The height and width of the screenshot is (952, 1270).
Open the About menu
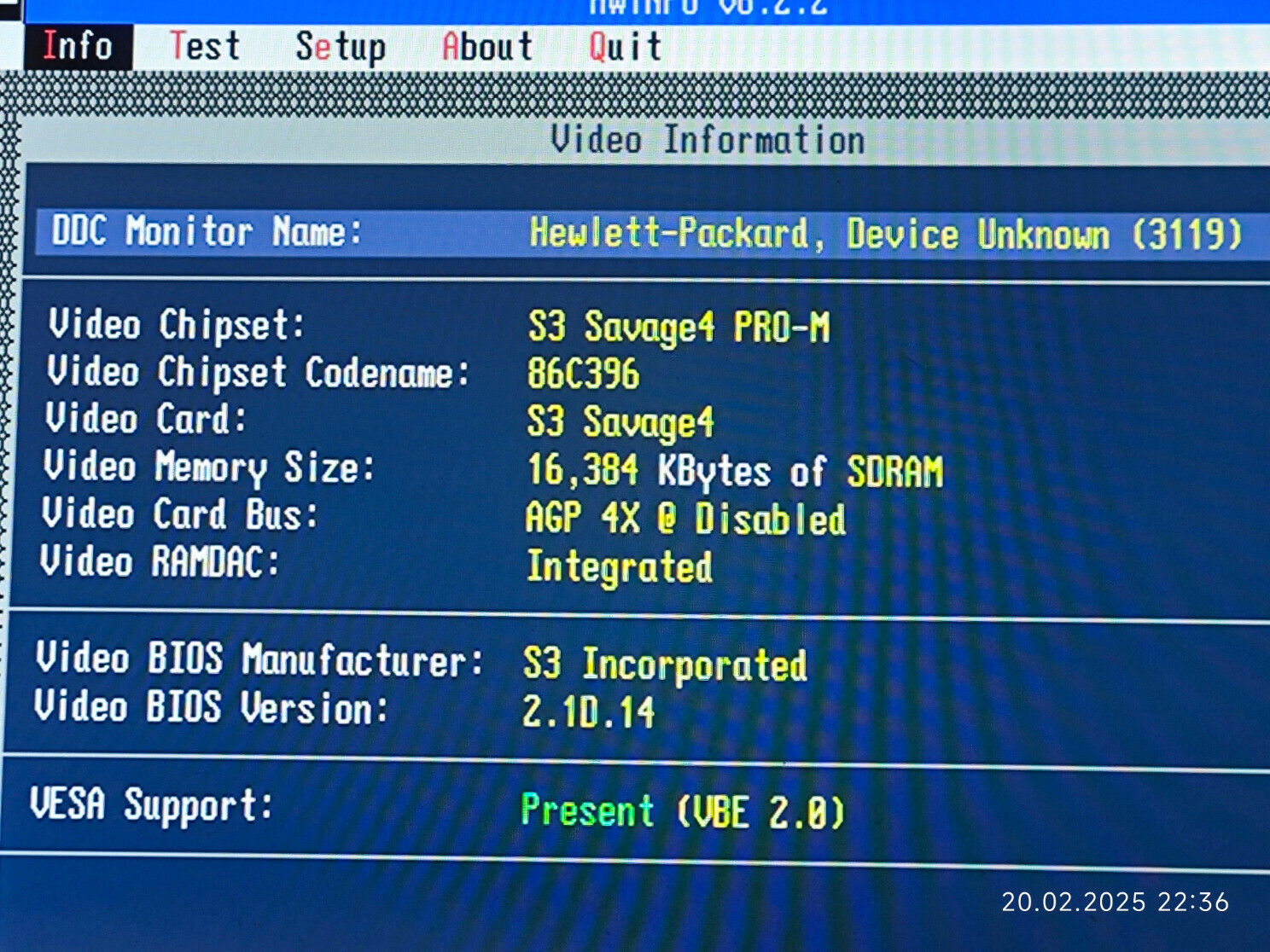coord(487,47)
